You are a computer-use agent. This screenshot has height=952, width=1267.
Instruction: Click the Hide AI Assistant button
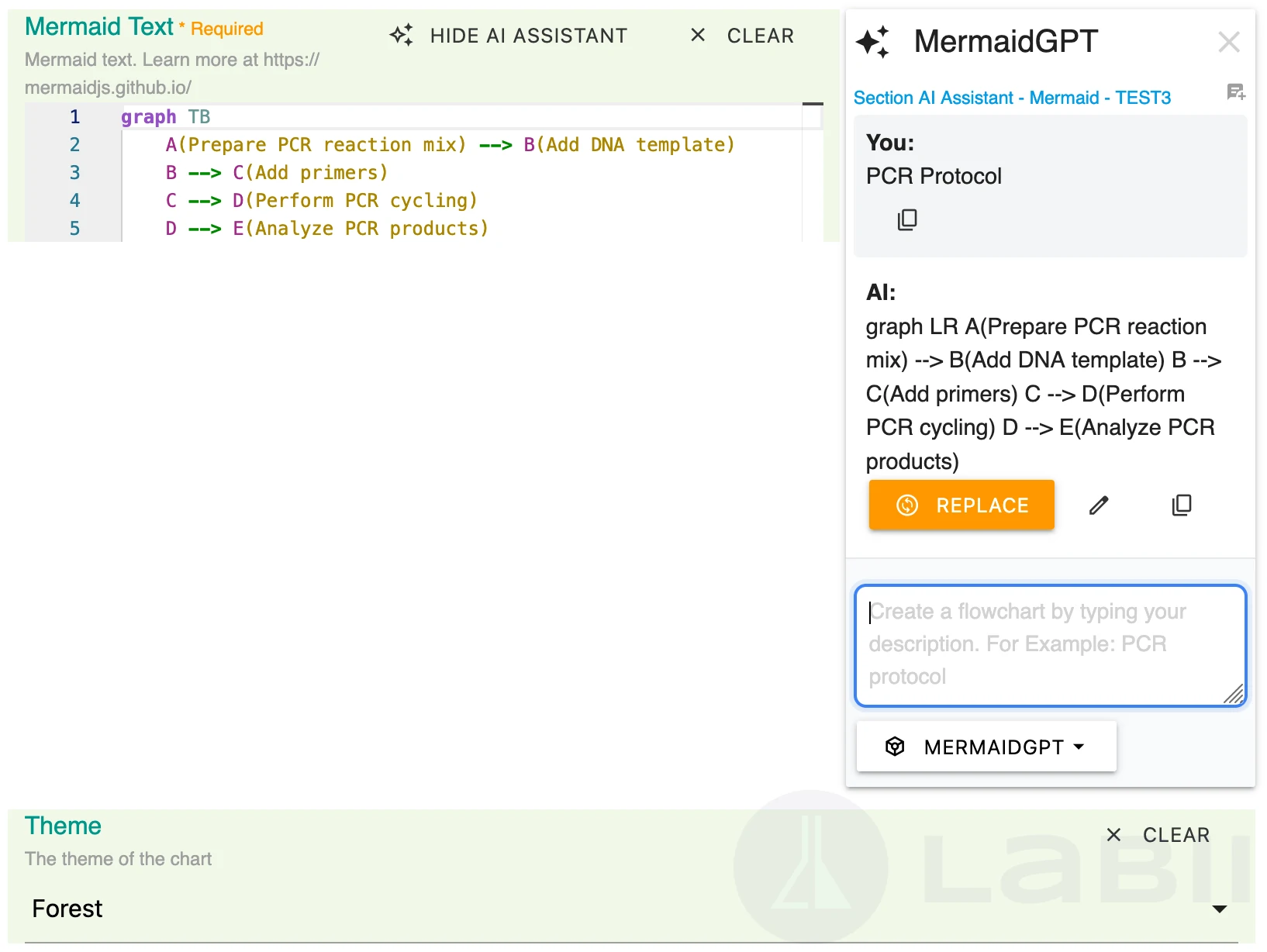coord(509,36)
